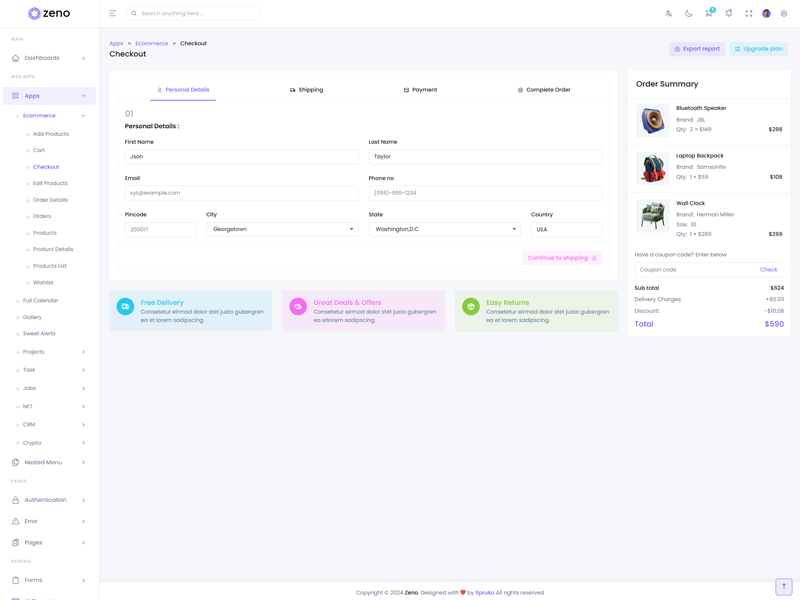
Task: Open the settings gear icon in header
Action: tap(784, 13)
